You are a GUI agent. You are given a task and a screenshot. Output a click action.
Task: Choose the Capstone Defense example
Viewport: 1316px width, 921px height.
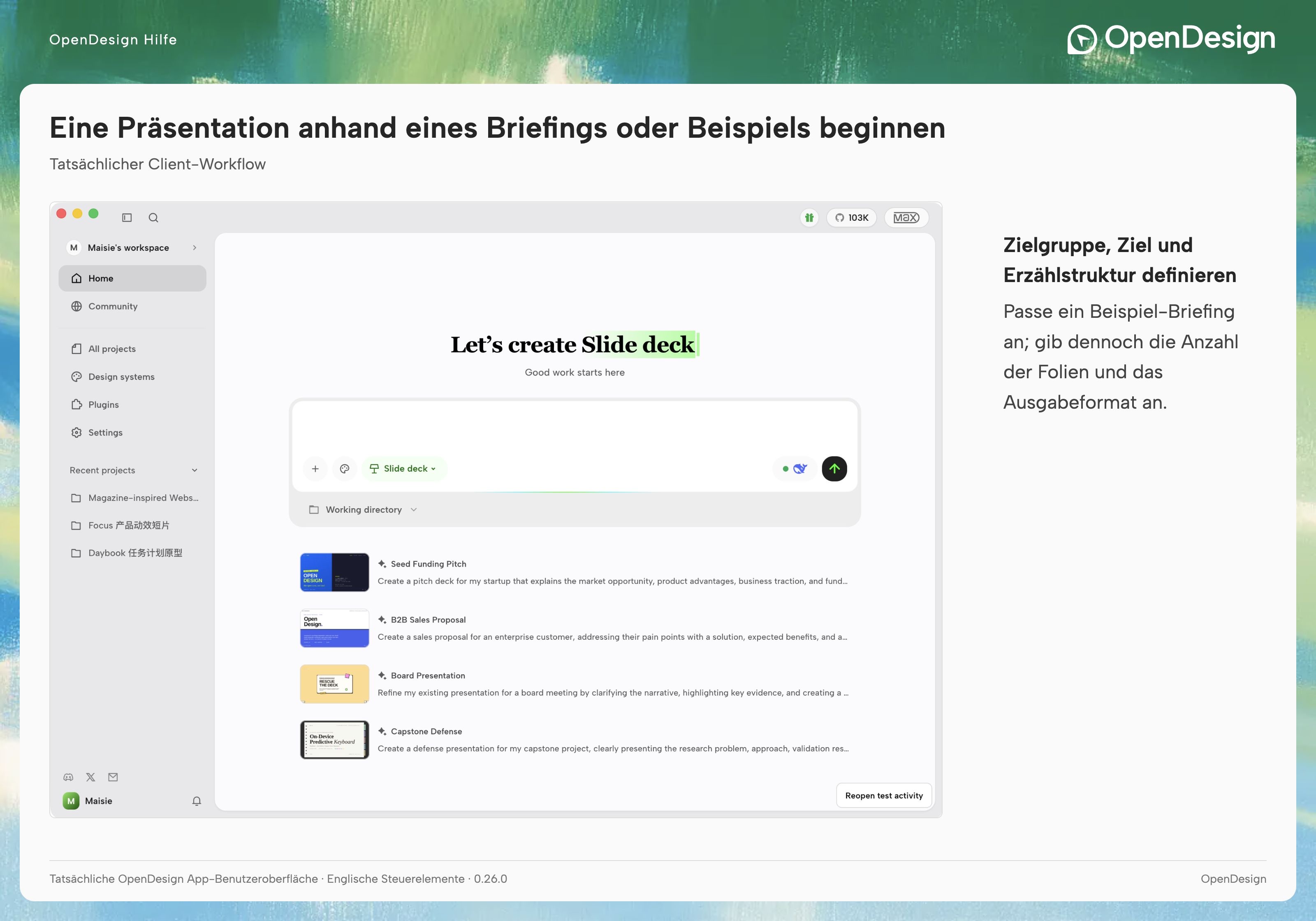pyautogui.click(x=575, y=740)
